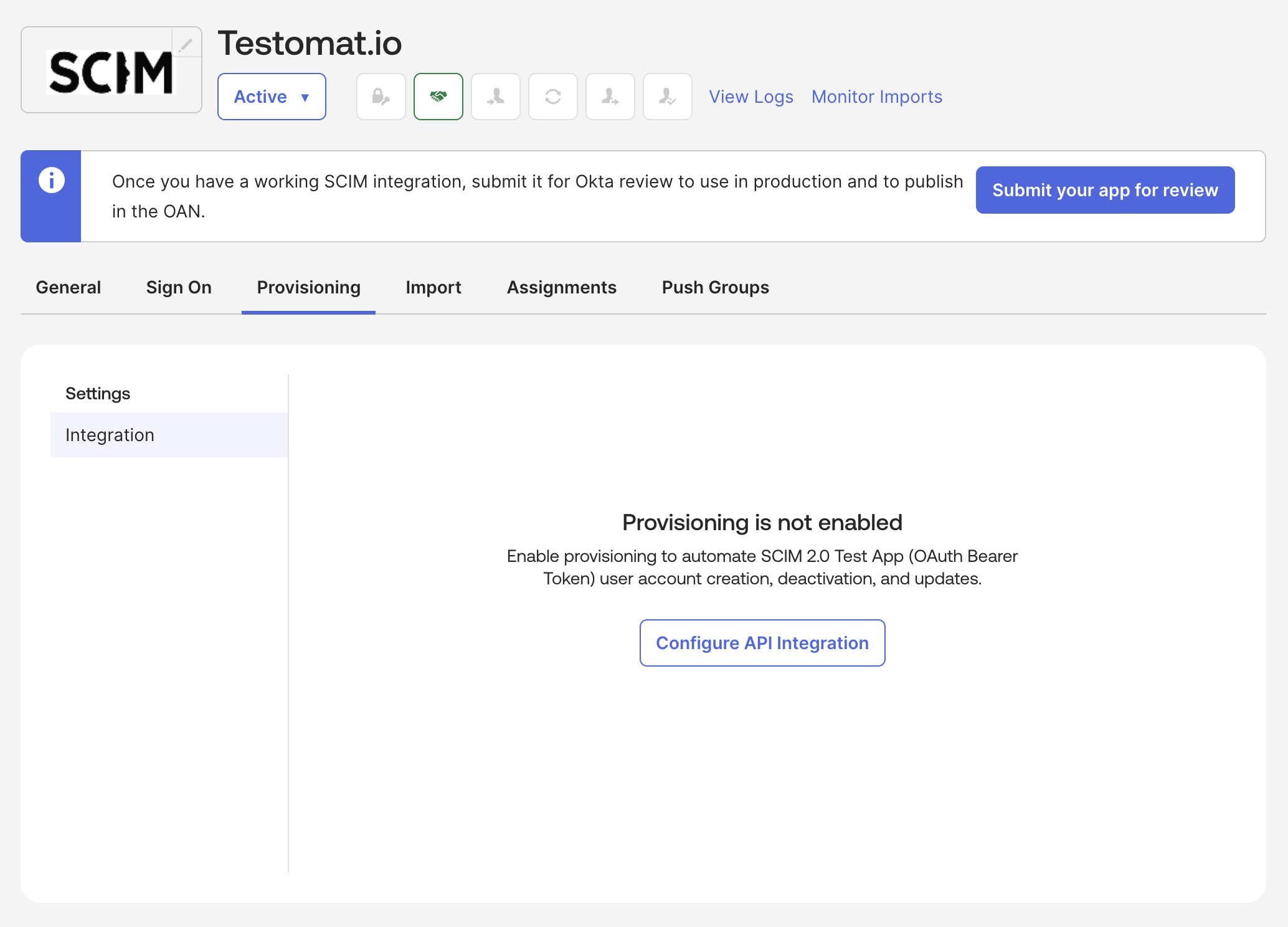
Task: Click the user verification status icon
Action: 667,97
